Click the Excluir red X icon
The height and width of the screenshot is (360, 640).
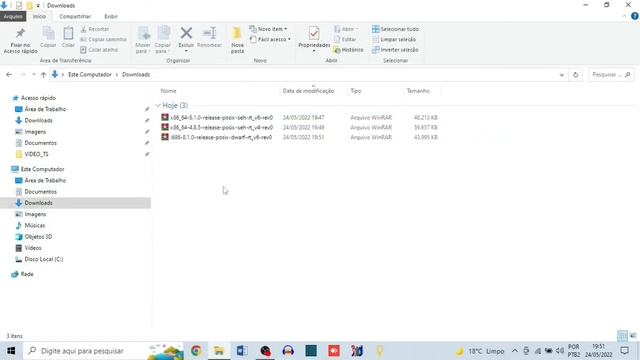click(186, 33)
